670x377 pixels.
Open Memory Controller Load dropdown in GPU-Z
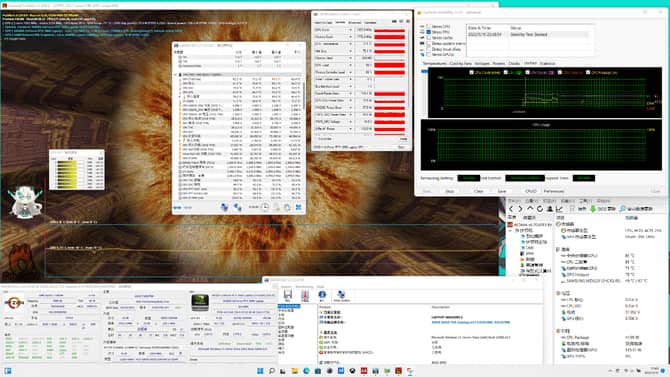click(350, 72)
